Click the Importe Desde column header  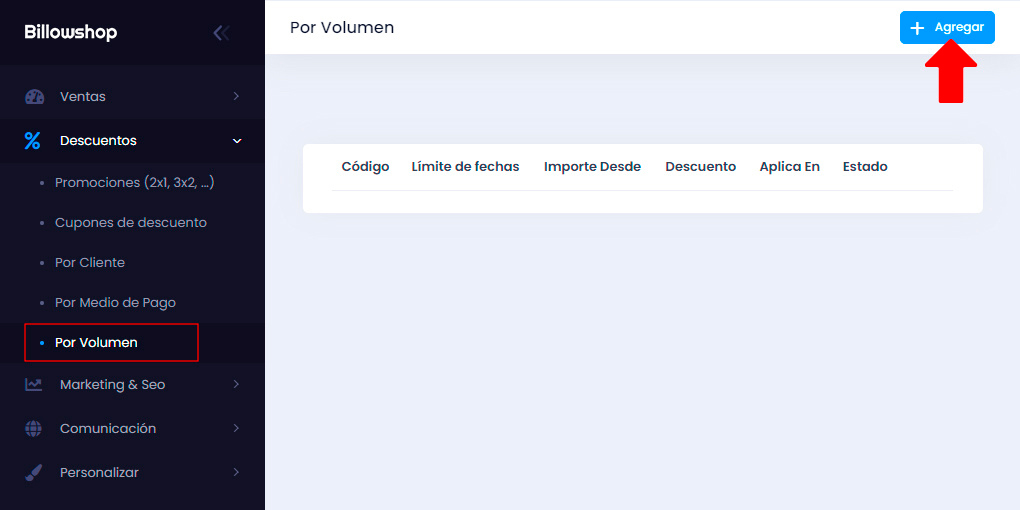[x=592, y=167]
